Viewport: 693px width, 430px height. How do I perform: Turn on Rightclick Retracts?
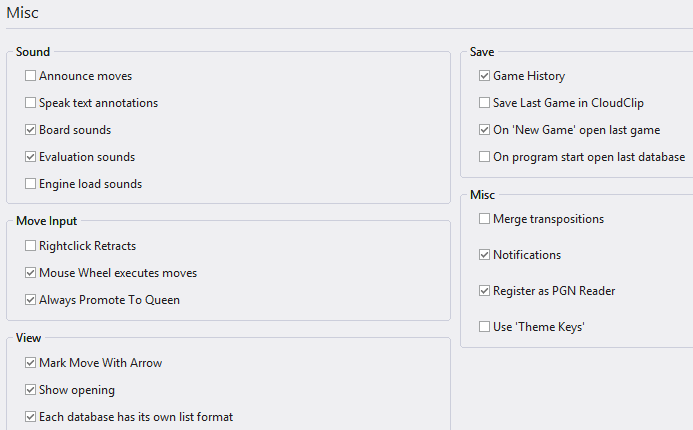(31, 246)
